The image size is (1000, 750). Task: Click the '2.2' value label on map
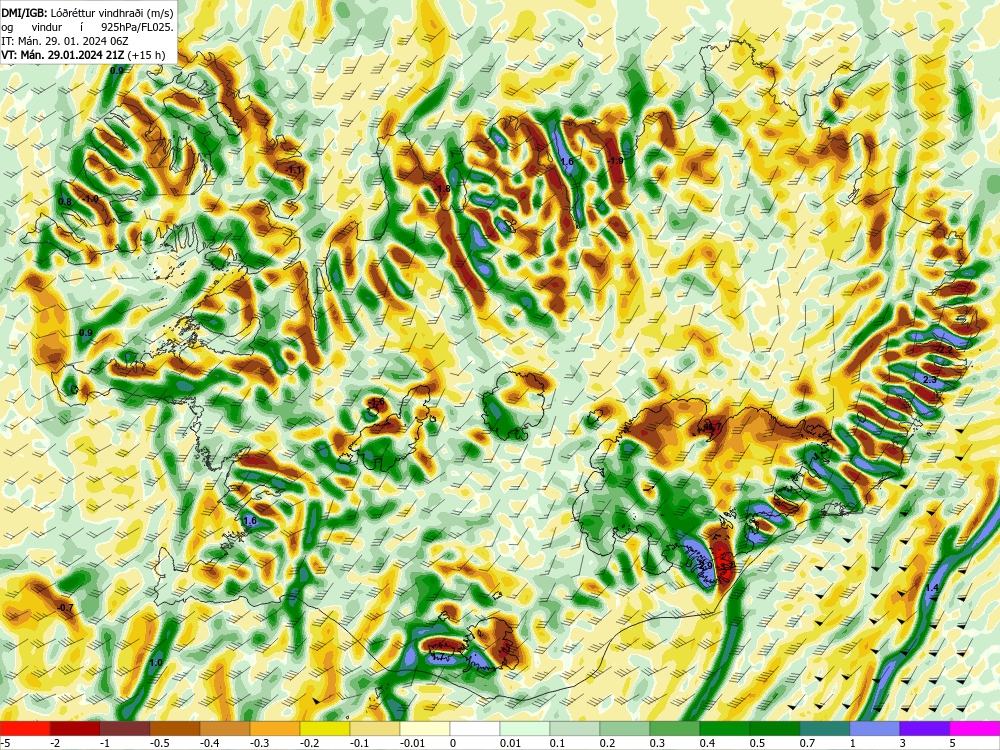click(x=945, y=349)
